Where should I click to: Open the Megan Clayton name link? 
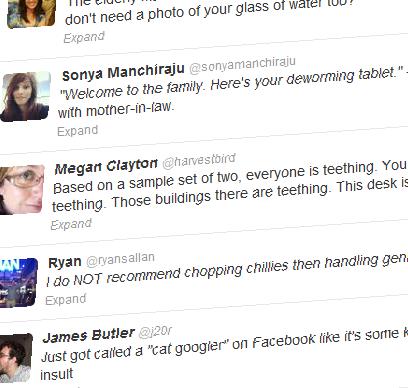[106, 166]
